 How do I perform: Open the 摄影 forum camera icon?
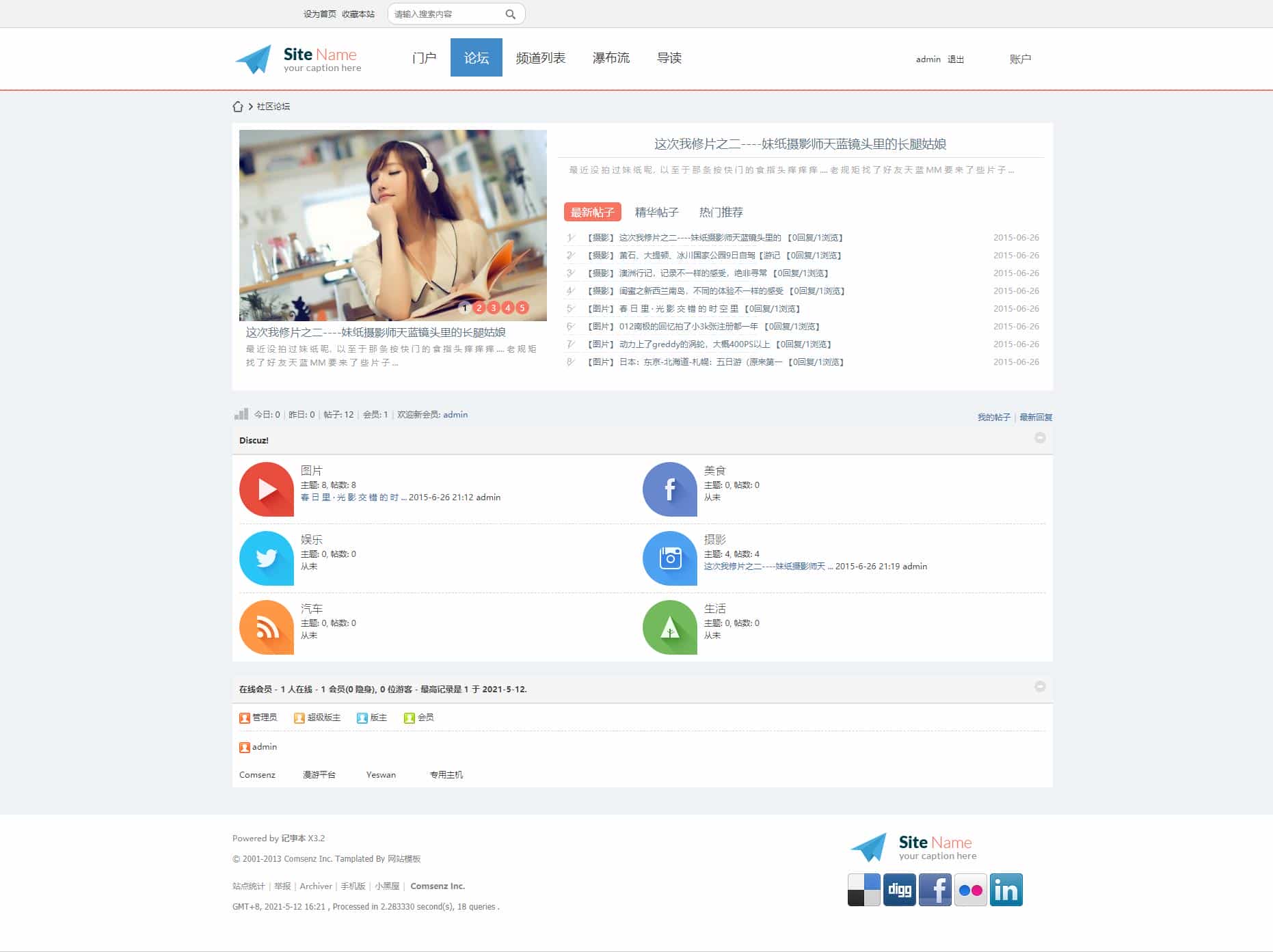(670, 558)
